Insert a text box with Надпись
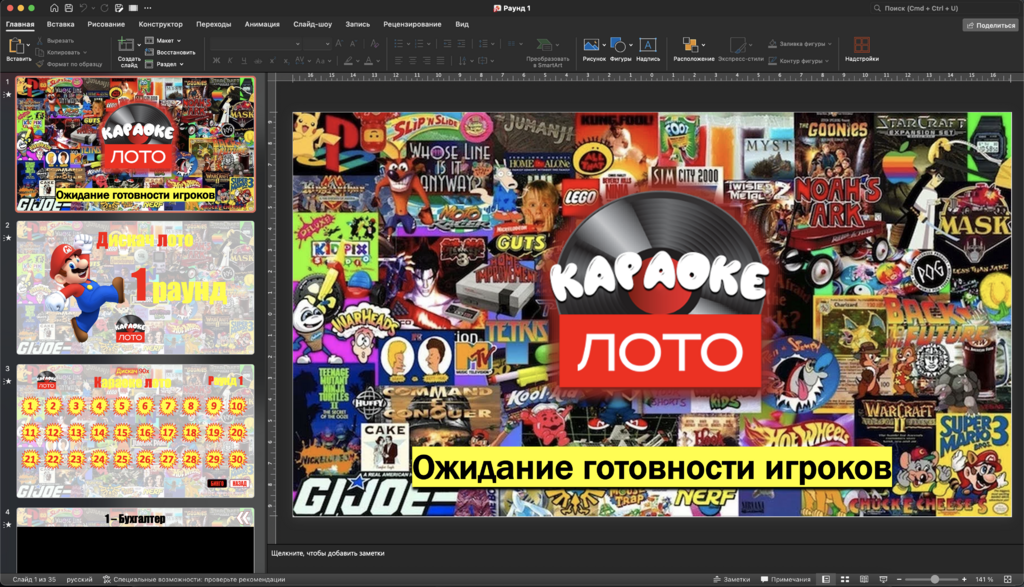The image size is (1024, 587). 647,44
